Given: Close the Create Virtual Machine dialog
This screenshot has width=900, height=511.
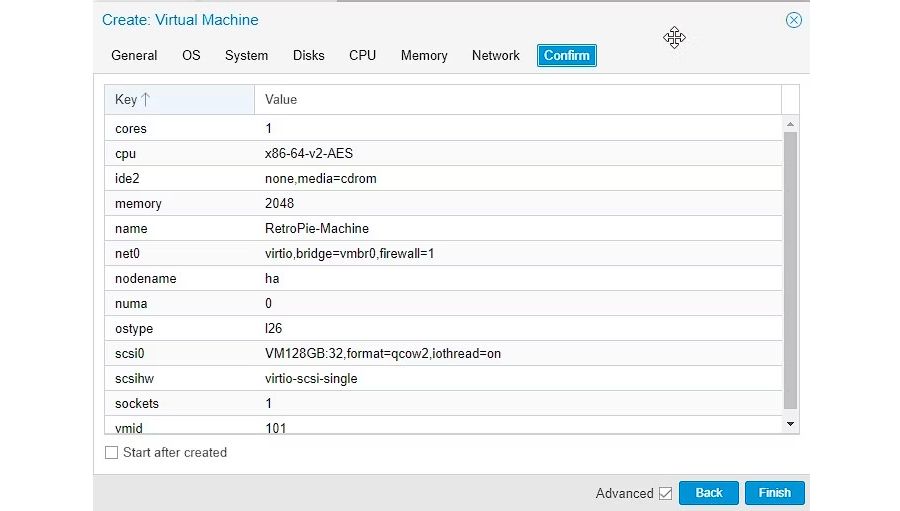Looking at the screenshot, I should click(793, 20).
